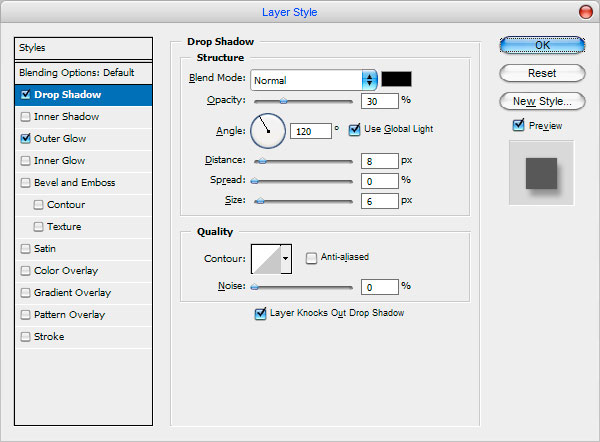Click the Distance slider handle
600x442 pixels.
(x=262, y=161)
